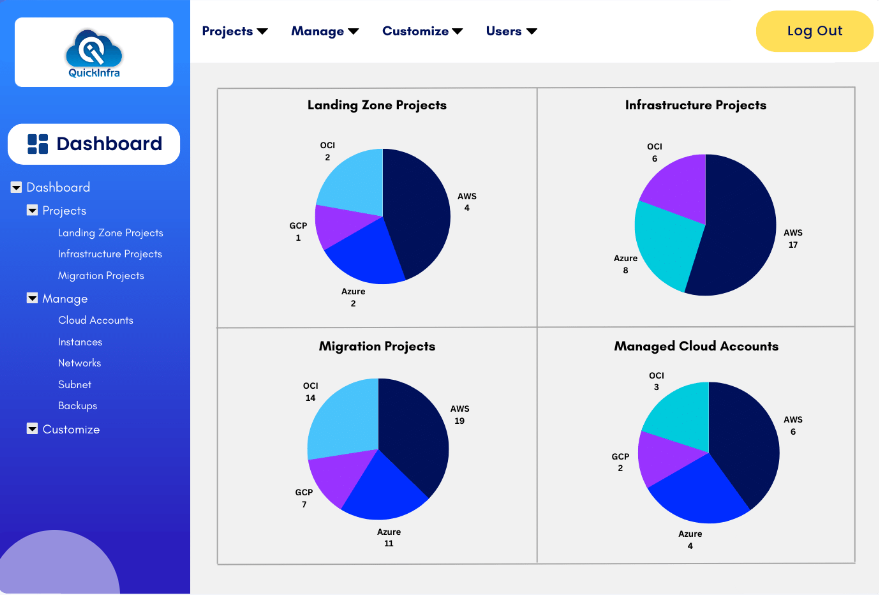Open Subnet in sidebar
879x595 pixels.
coord(75,384)
